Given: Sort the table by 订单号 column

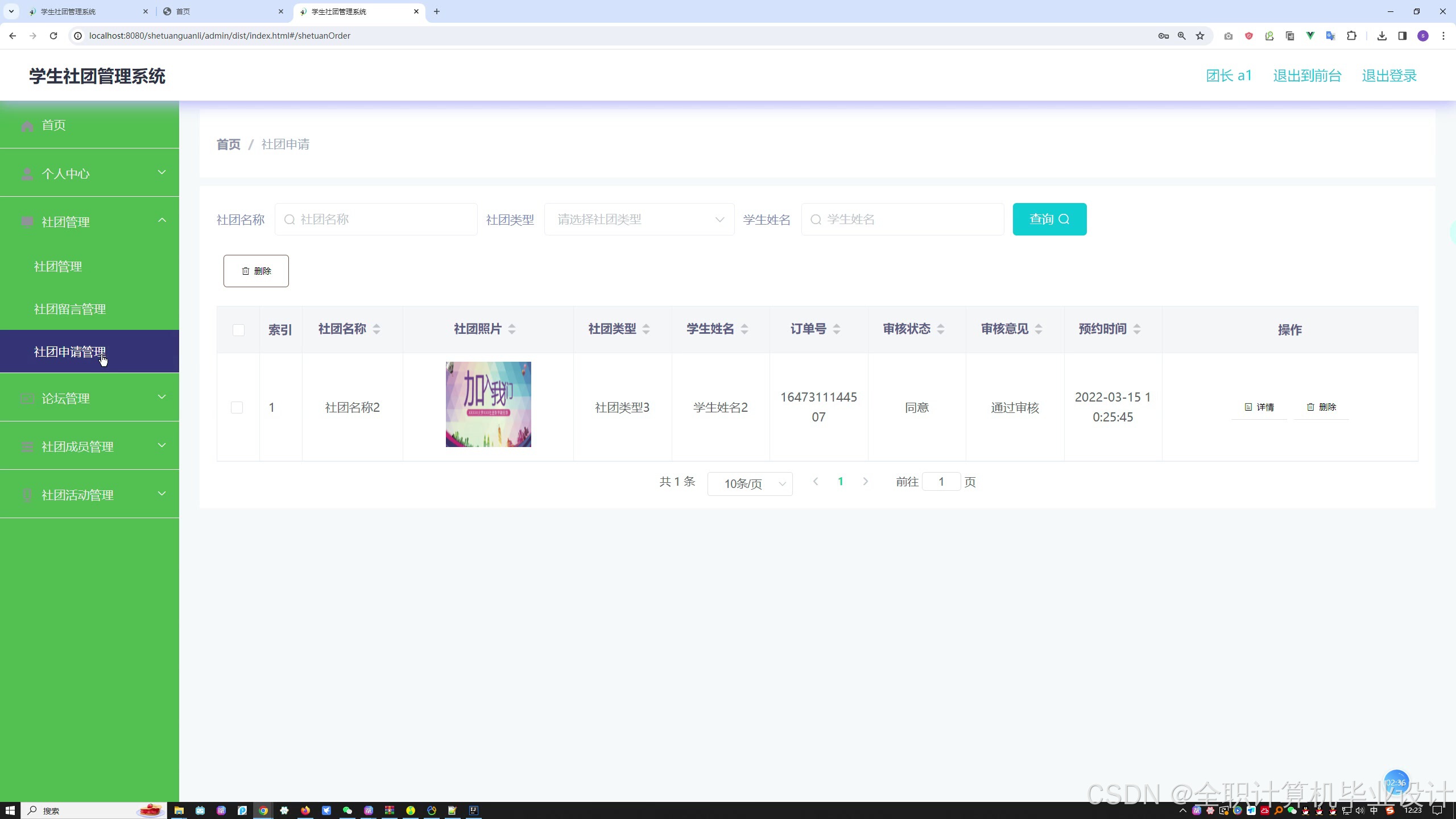Looking at the screenshot, I should (x=837, y=329).
